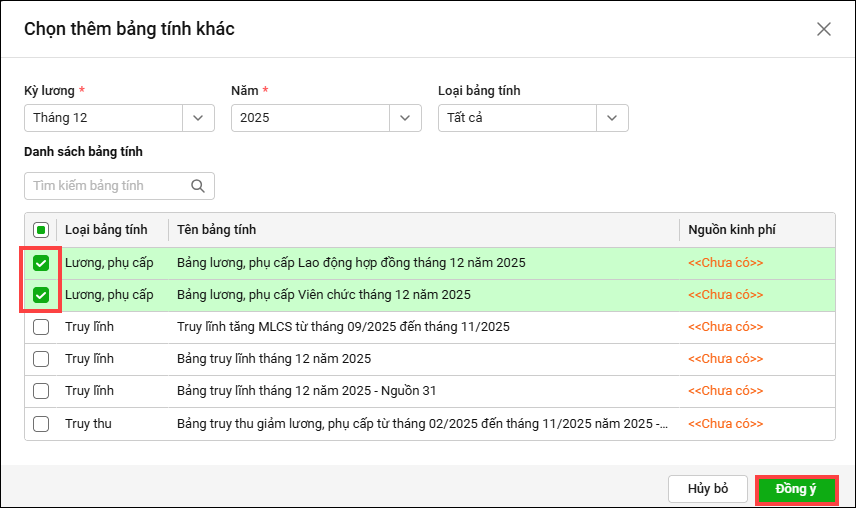Check the Truy lĩnh tăng MLCS row
Screen dimensions: 856x508
tap(41, 327)
